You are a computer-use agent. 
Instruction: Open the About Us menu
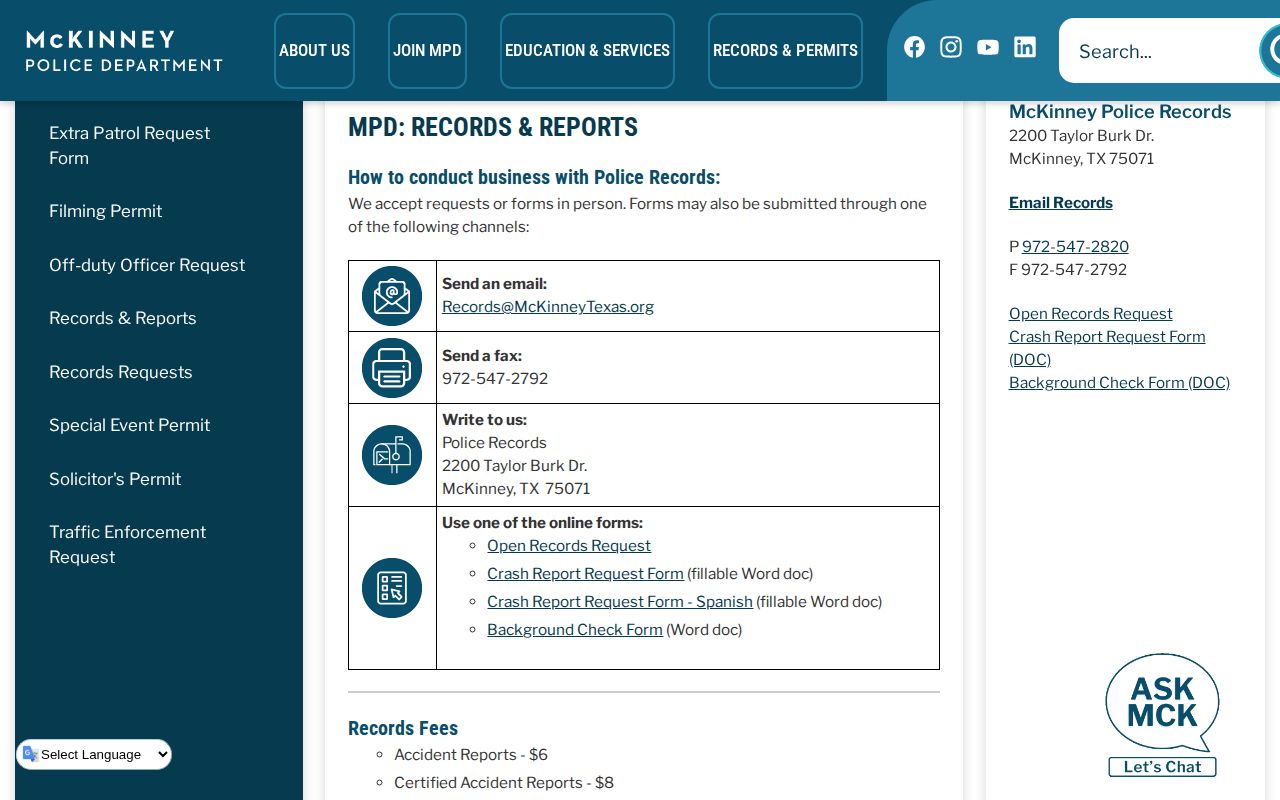click(x=314, y=51)
